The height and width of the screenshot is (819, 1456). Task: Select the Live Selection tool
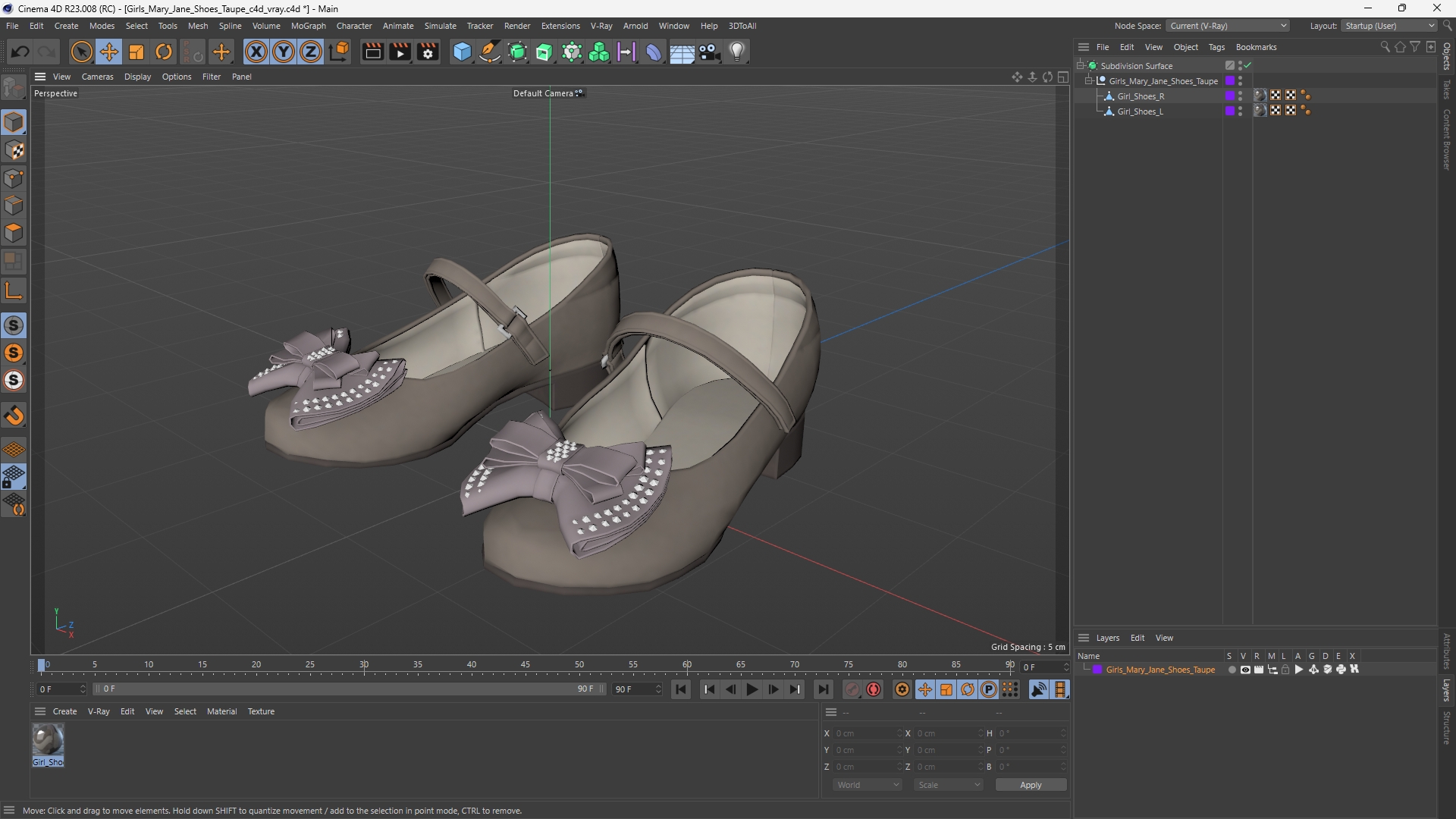(81, 52)
